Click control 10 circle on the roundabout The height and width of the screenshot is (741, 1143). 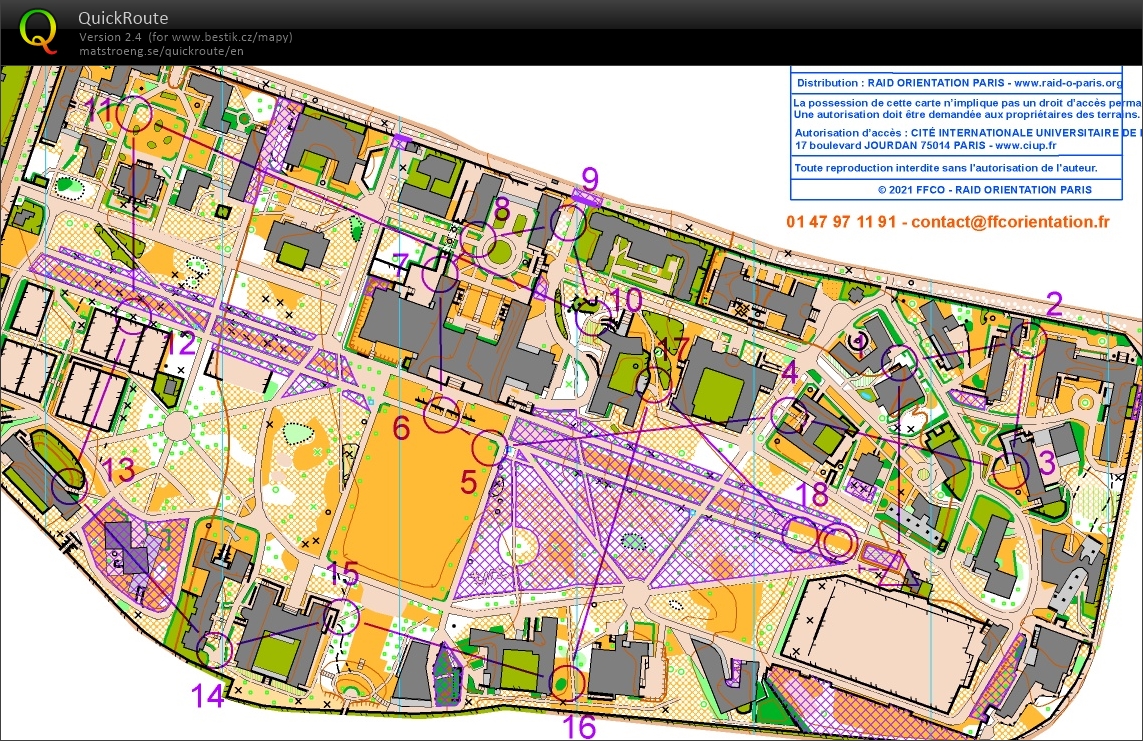point(593,314)
